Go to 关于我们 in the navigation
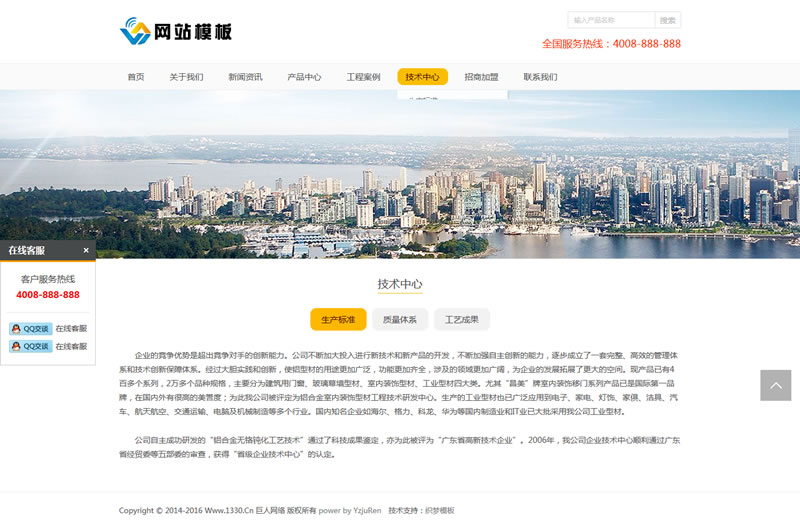The height and width of the screenshot is (528, 800). [x=186, y=77]
